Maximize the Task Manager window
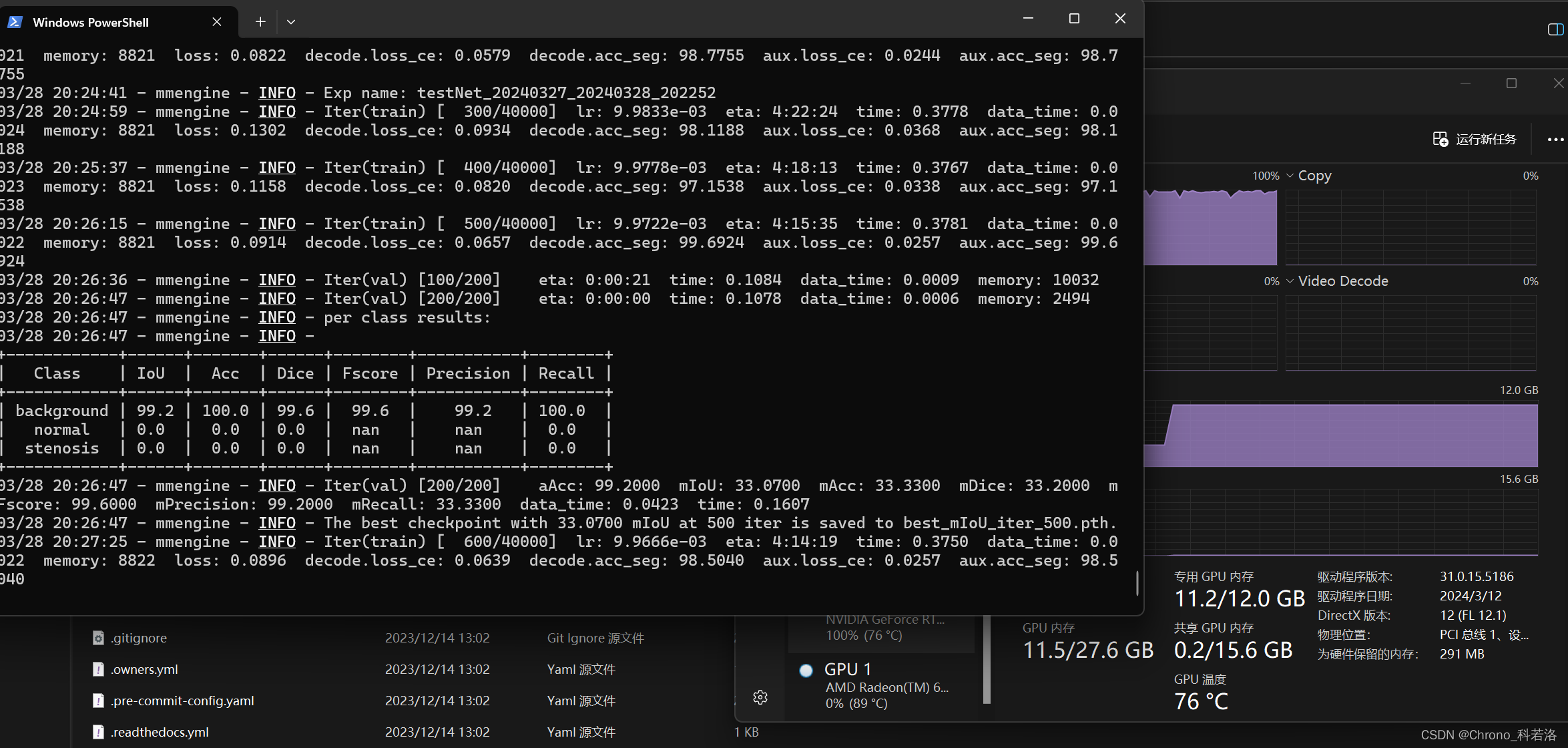 (1511, 83)
